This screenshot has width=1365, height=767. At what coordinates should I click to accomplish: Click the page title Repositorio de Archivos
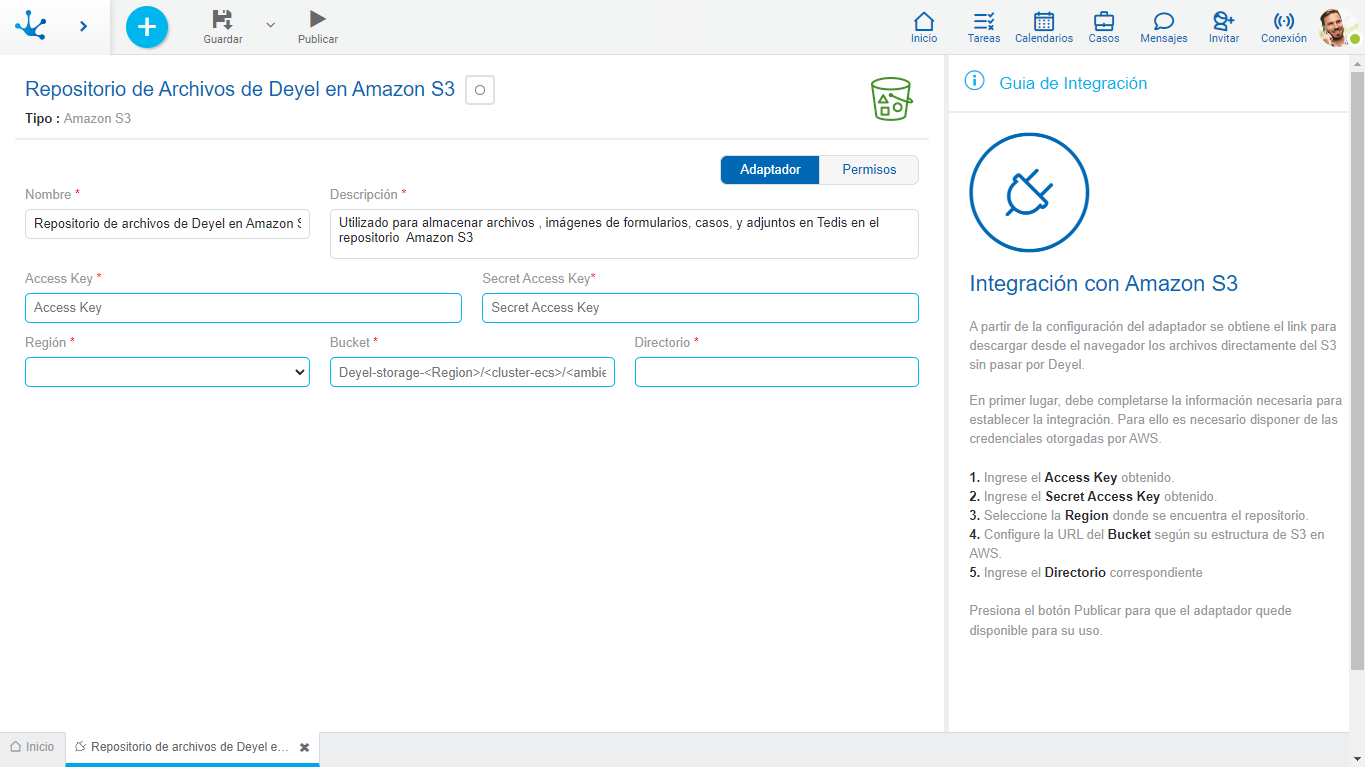click(240, 89)
